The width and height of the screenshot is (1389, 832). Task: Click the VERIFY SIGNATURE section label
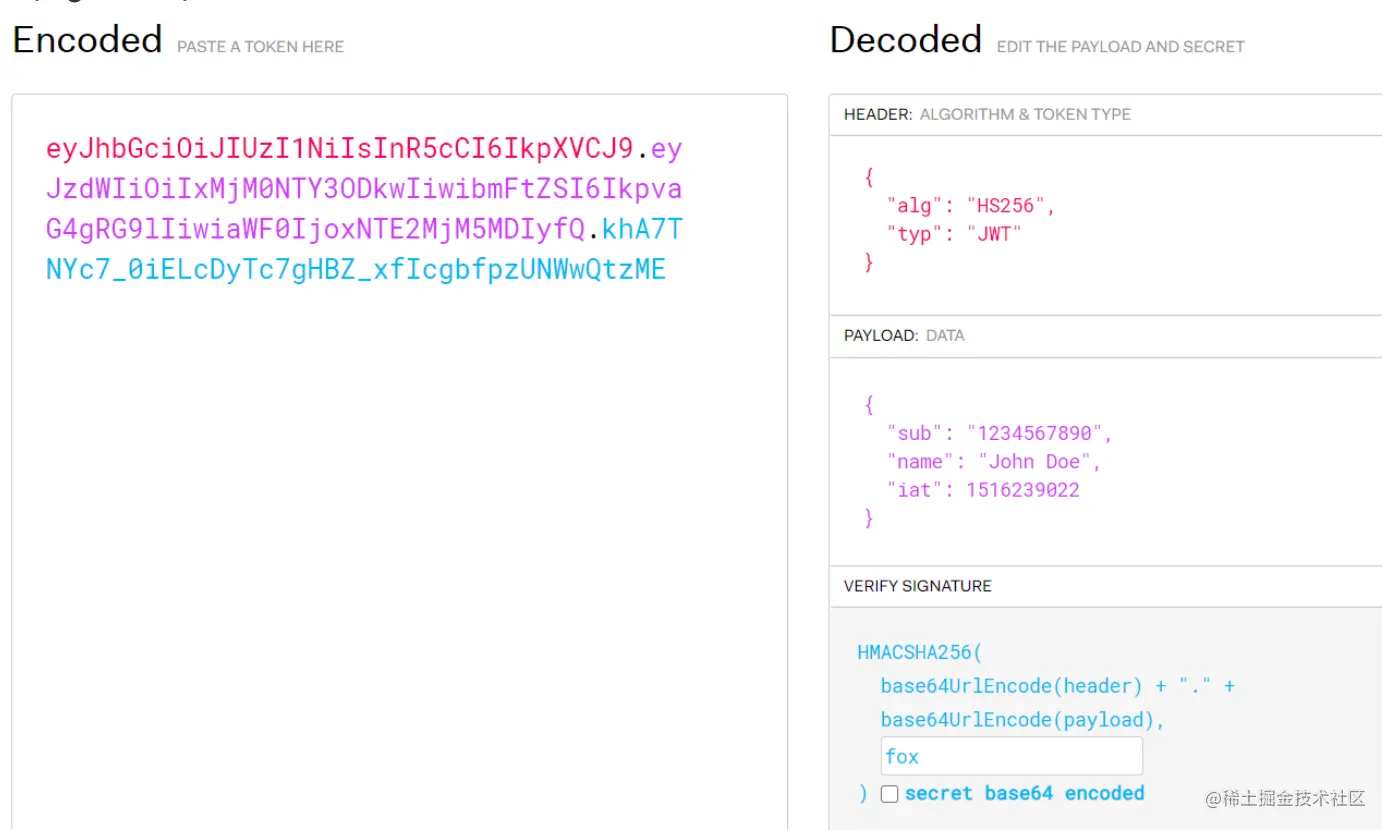917,586
